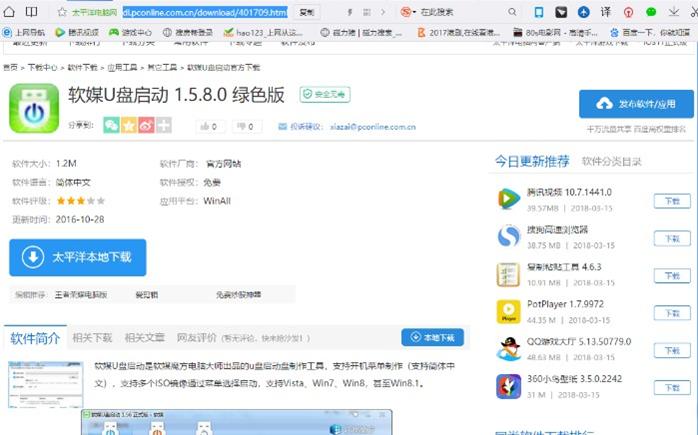Open the Sogou search engine dropdown
This screenshot has height=435, width=698.
pos(408,12)
